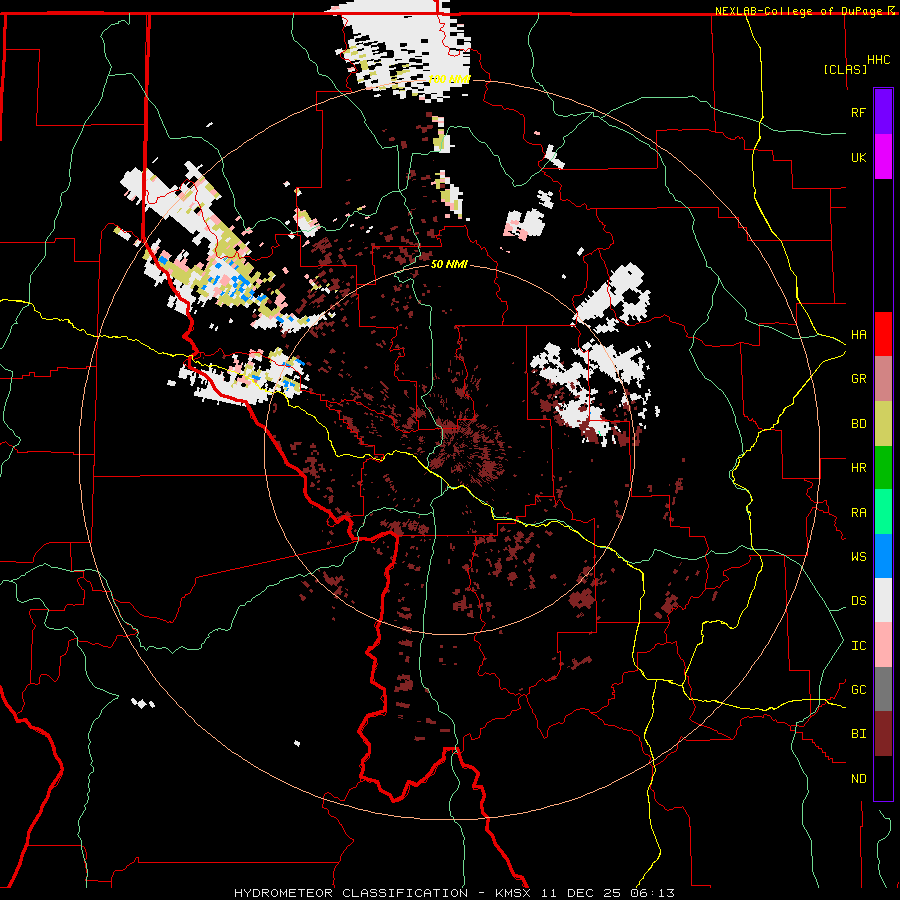Click the "100 NMI" range ring label
The width and height of the screenshot is (900, 900).
pos(449,79)
